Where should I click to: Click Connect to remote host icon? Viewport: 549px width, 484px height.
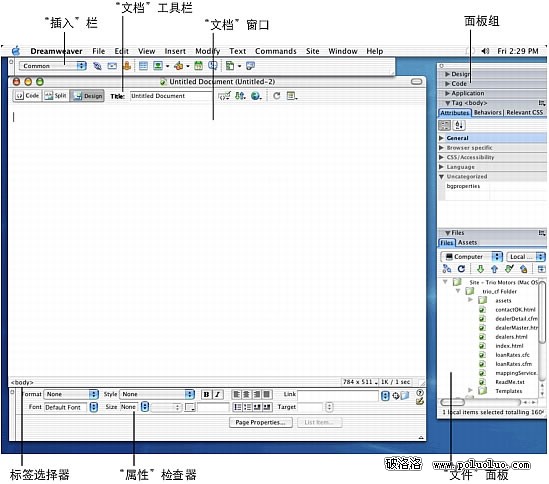pos(447,269)
